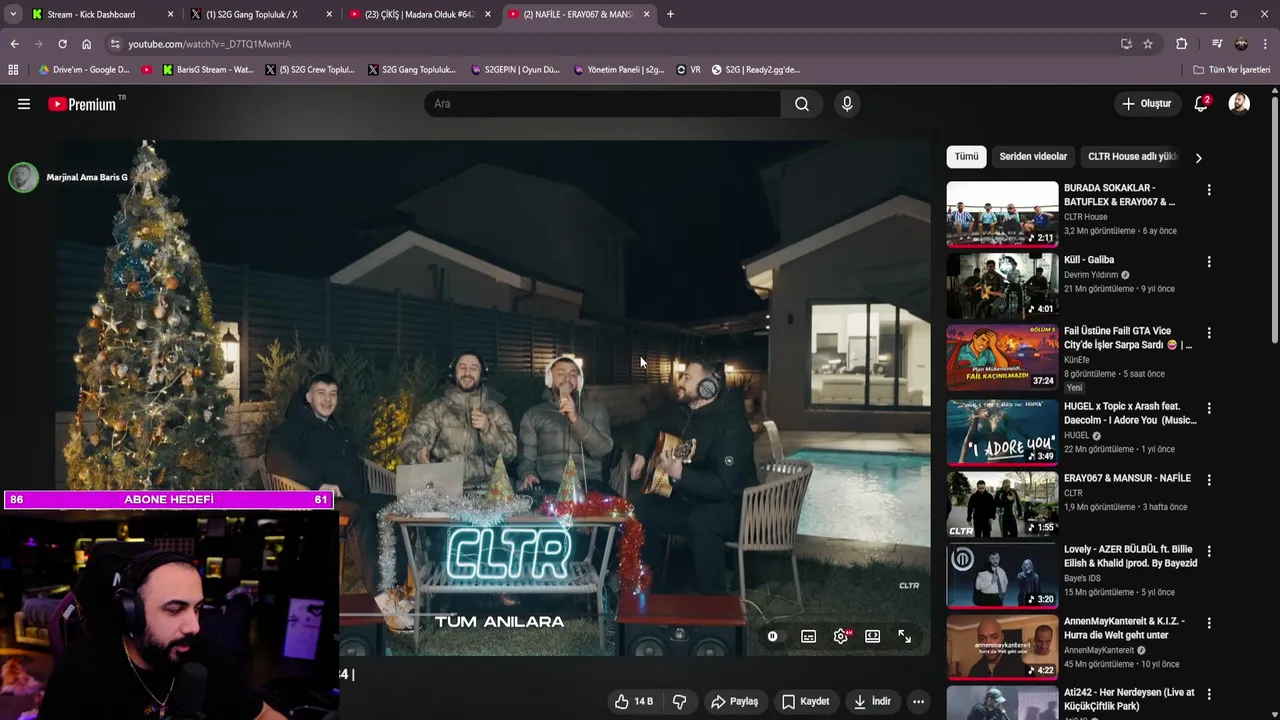Install app icon in the address bar
The width and height of the screenshot is (1280, 720).
(1126, 44)
